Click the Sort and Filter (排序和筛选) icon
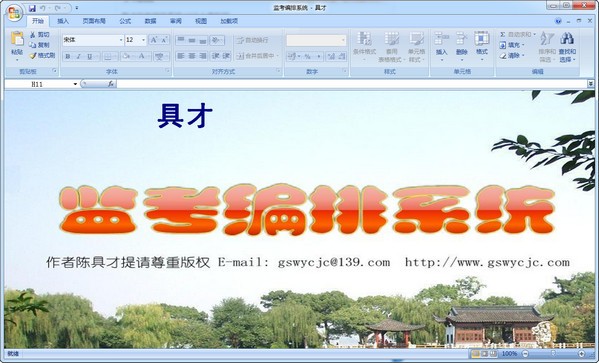599x363 pixels. tap(547, 39)
